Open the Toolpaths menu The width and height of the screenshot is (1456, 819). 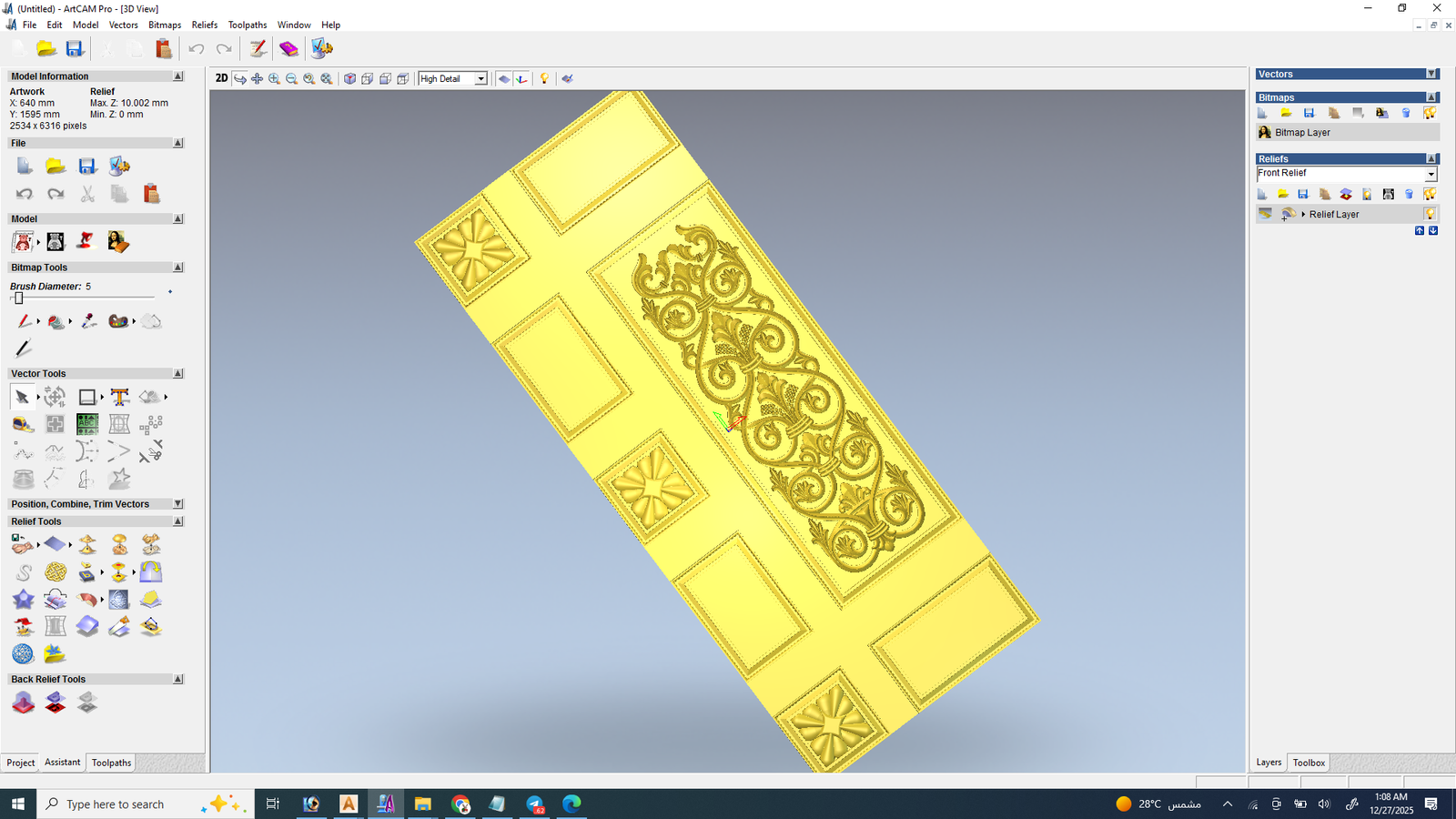[247, 25]
